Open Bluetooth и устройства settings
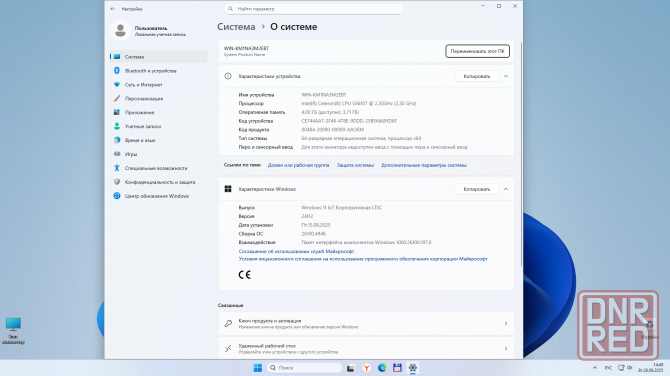The width and height of the screenshot is (670, 376). (x=159, y=70)
